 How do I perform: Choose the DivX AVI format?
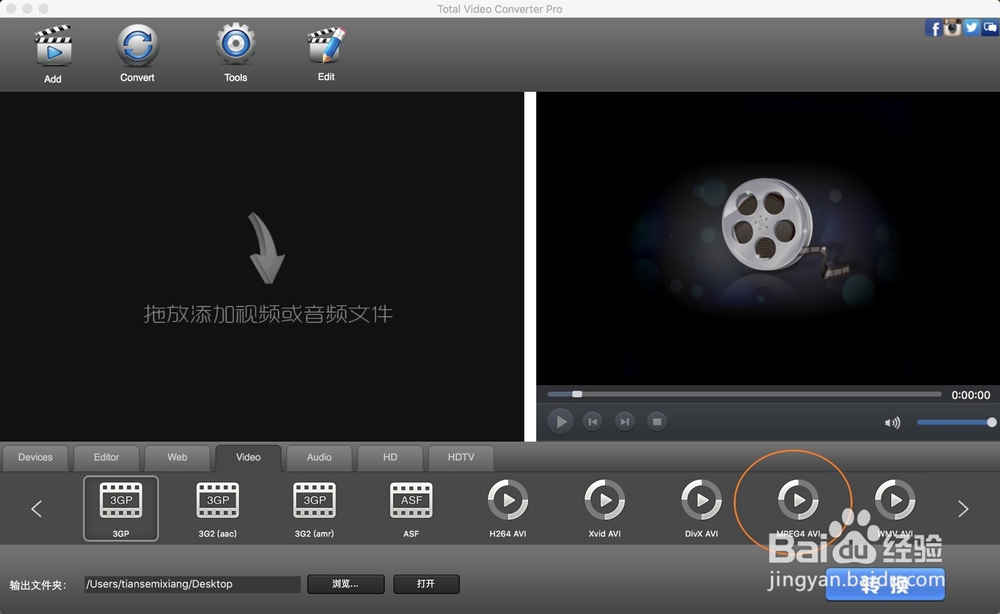pyautogui.click(x=702, y=508)
